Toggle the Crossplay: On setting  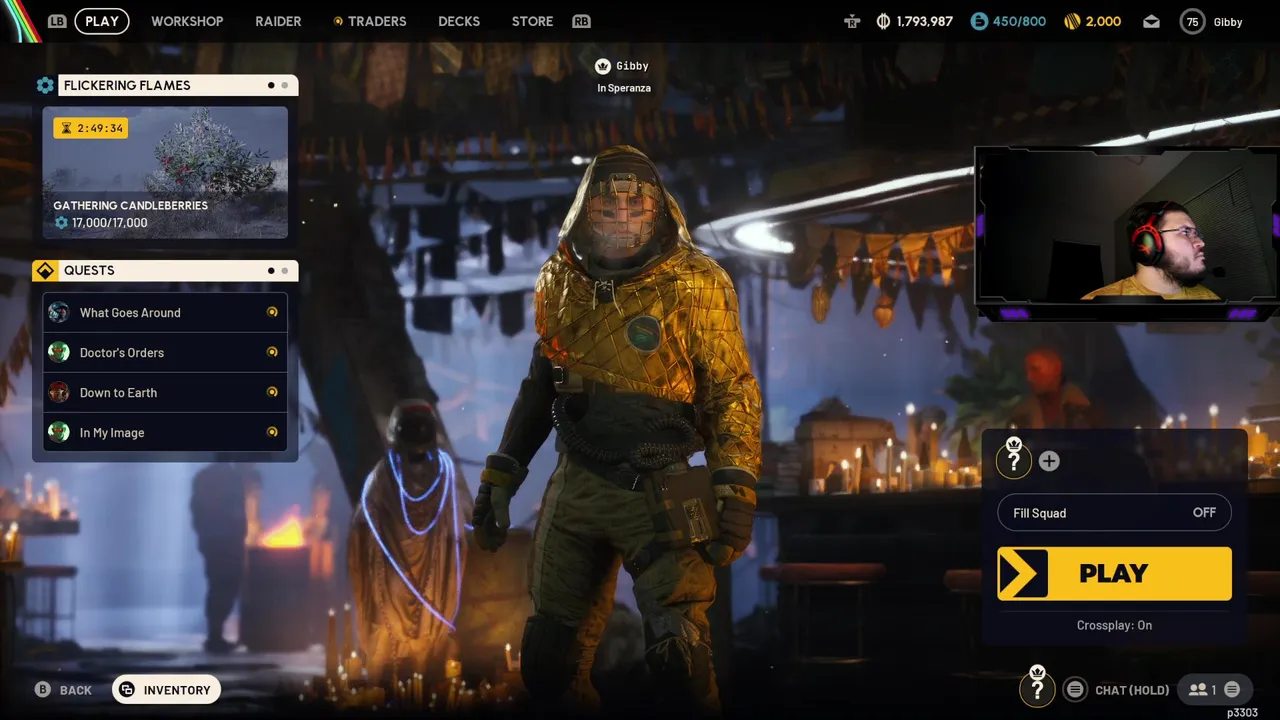[1114, 625]
